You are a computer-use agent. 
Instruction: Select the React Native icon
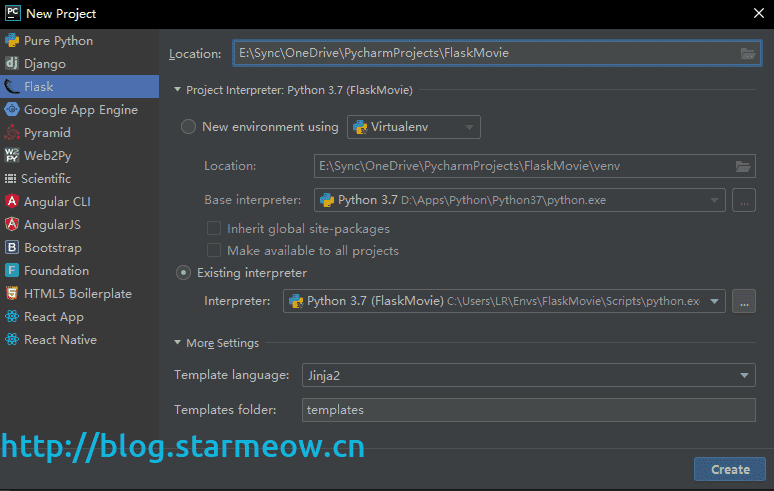[x=12, y=340]
